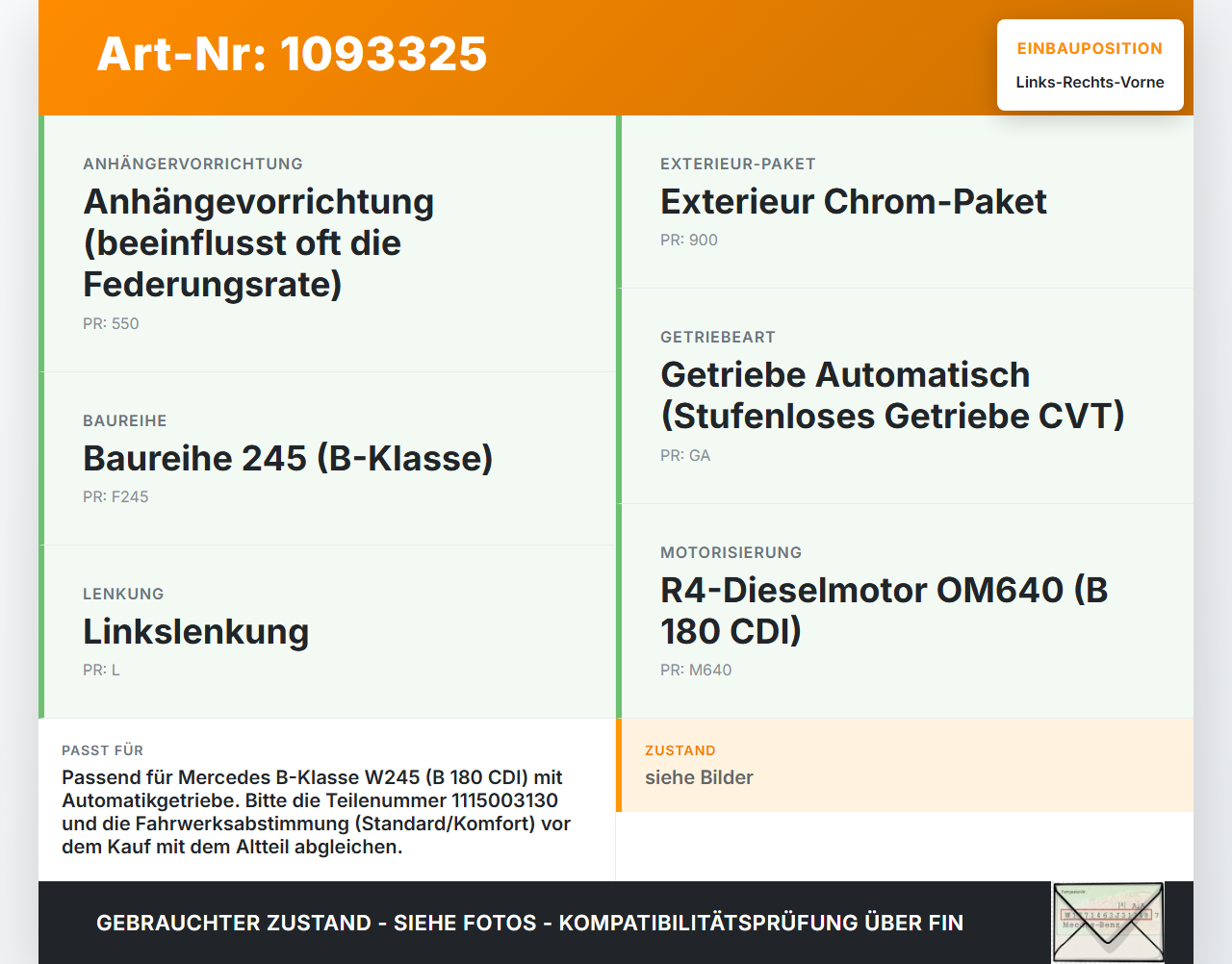Select the PASST FÜR label
The image size is (1232, 964).
(x=103, y=750)
